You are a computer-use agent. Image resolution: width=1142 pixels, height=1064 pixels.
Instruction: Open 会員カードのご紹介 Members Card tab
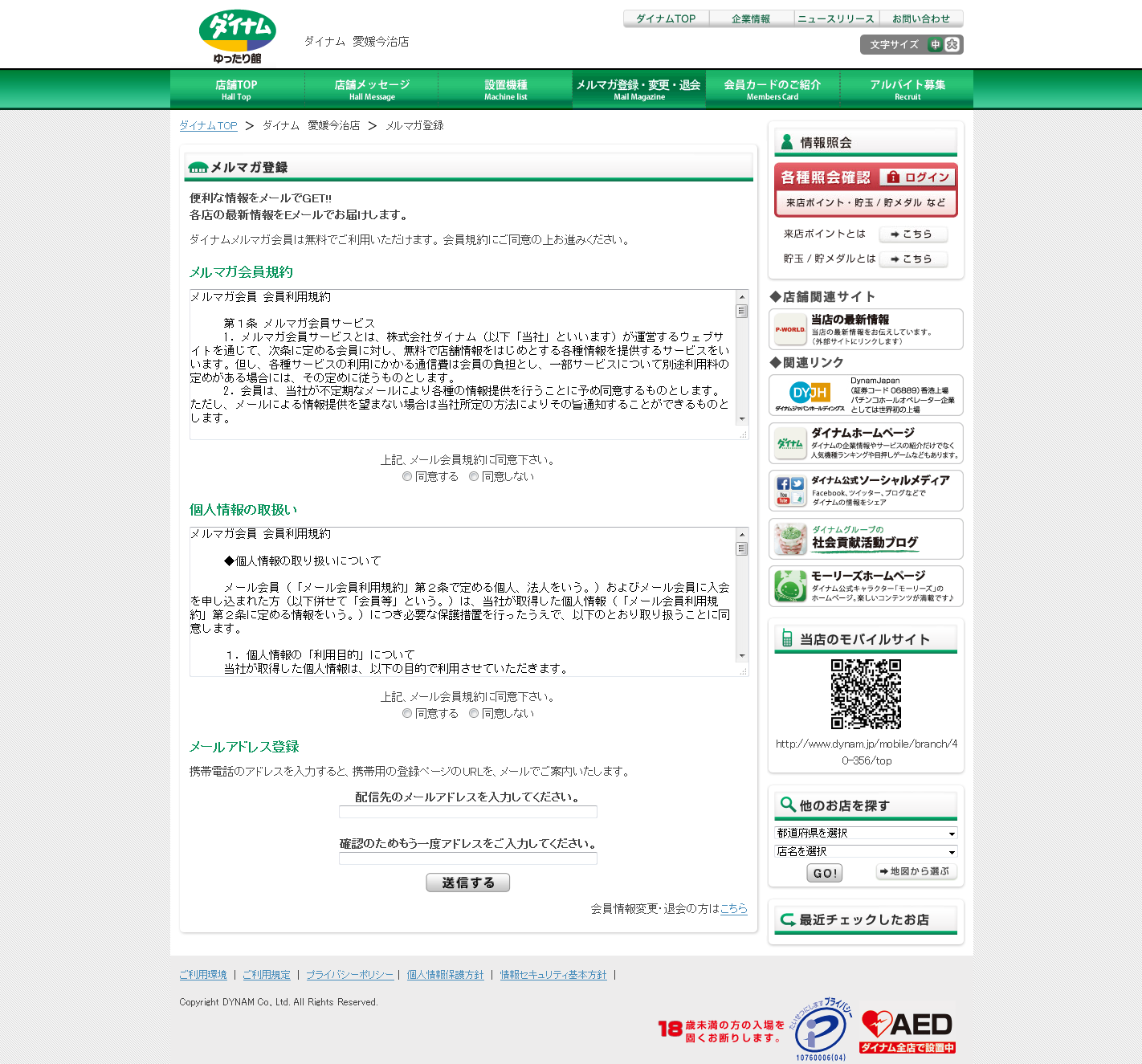(773, 89)
